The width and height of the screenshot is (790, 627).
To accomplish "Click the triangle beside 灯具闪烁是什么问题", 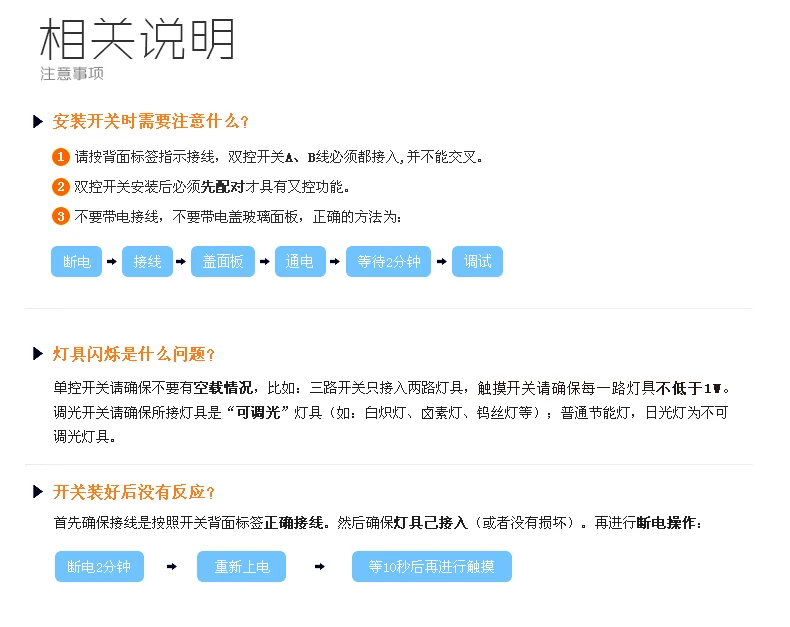I will point(38,354).
